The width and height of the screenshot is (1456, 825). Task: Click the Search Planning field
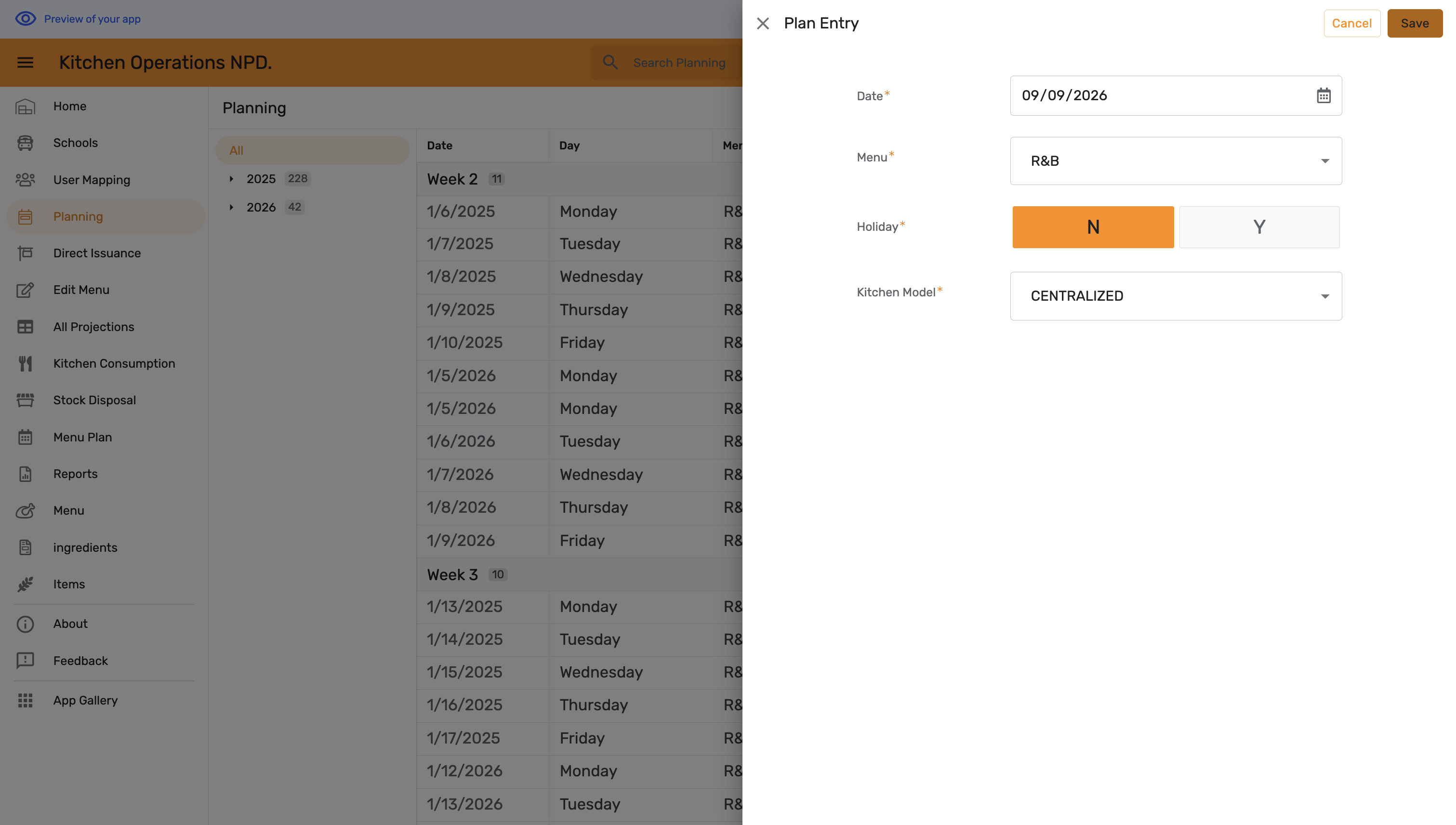click(x=679, y=62)
